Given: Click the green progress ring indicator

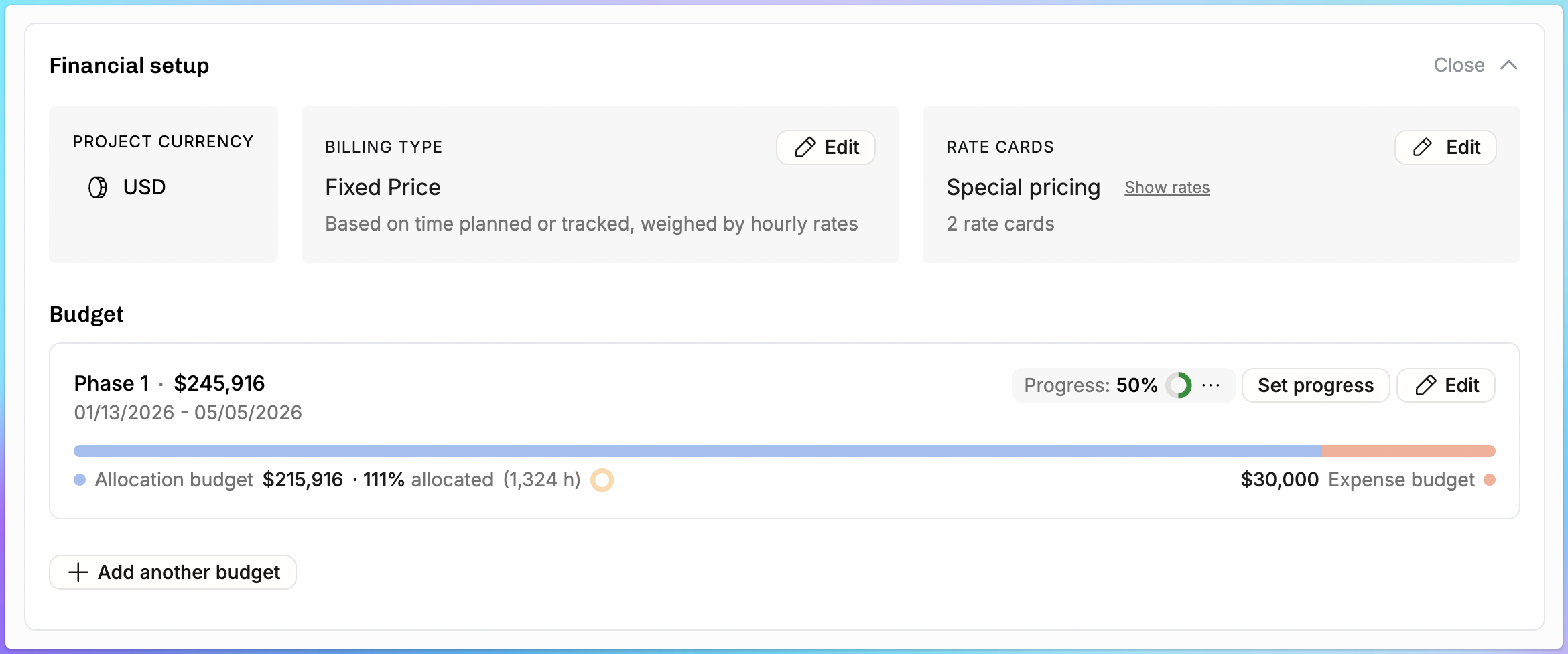Looking at the screenshot, I should (1179, 385).
